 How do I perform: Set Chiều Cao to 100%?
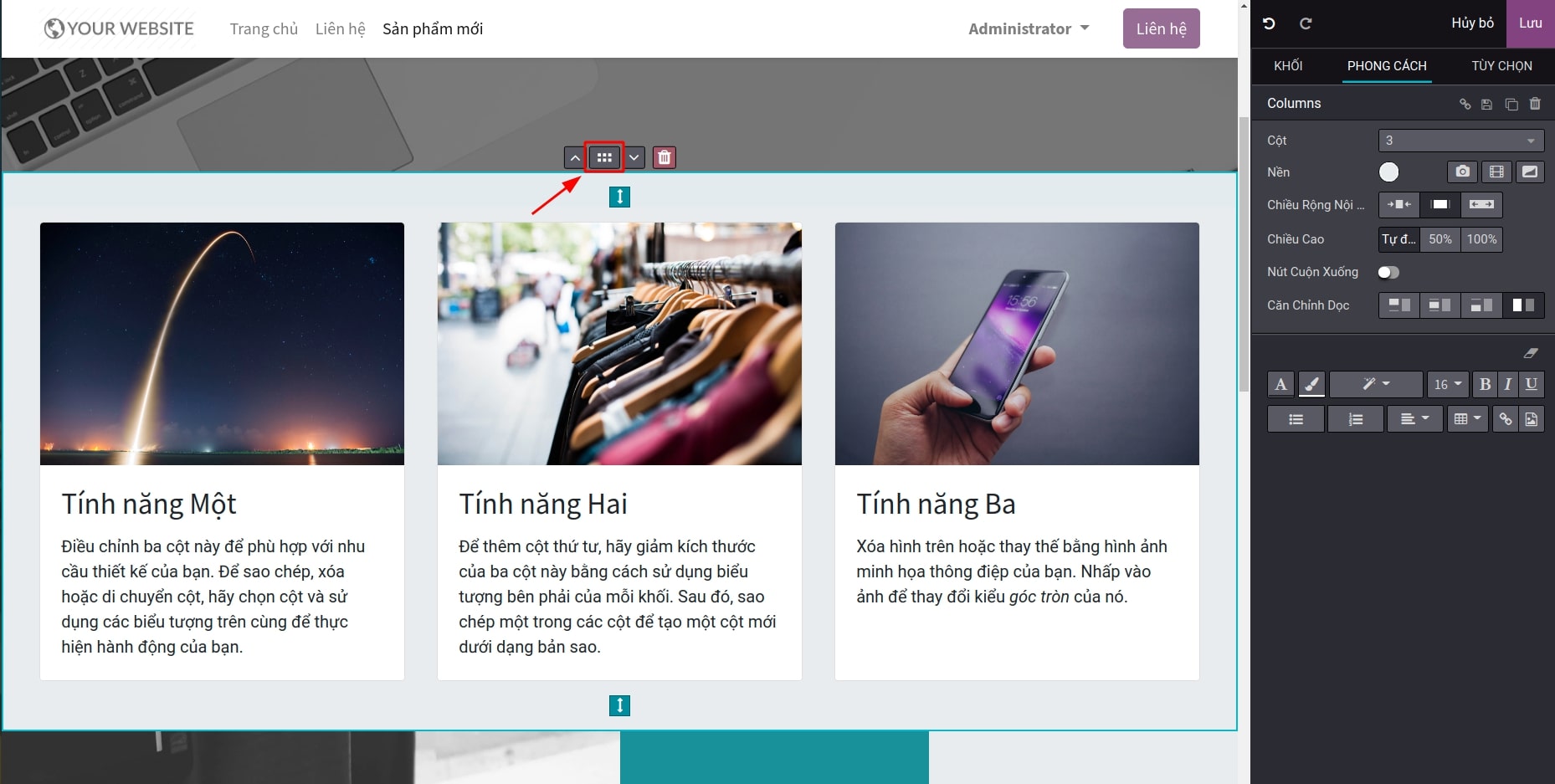(1481, 239)
